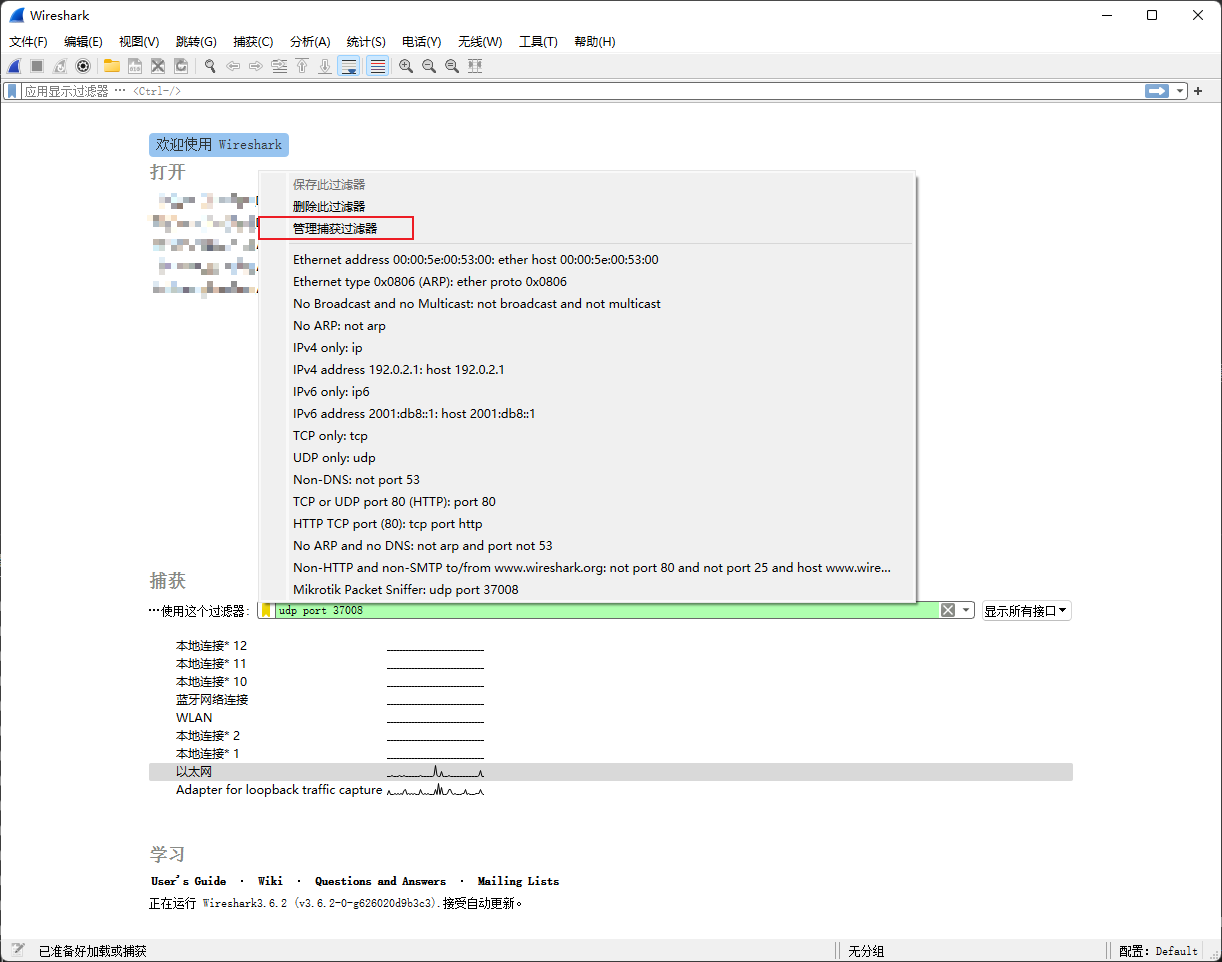This screenshot has width=1222, height=962.
Task: Open the User's Guide link
Action: click(x=188, y=881)
